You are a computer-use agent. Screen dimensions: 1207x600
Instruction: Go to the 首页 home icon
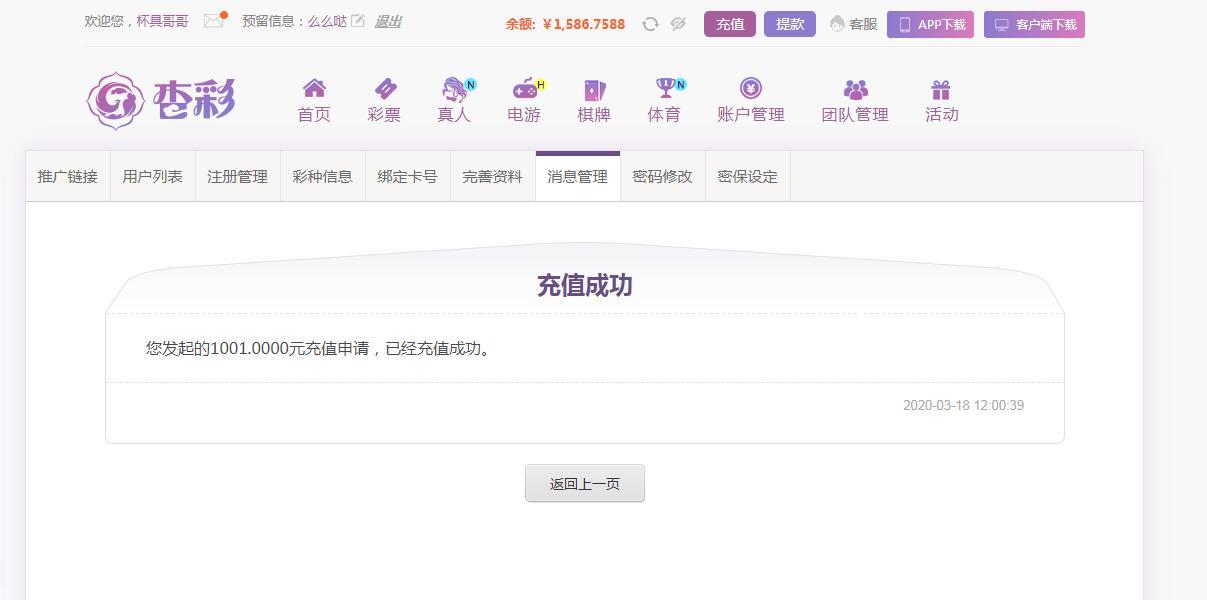[314, 89]
